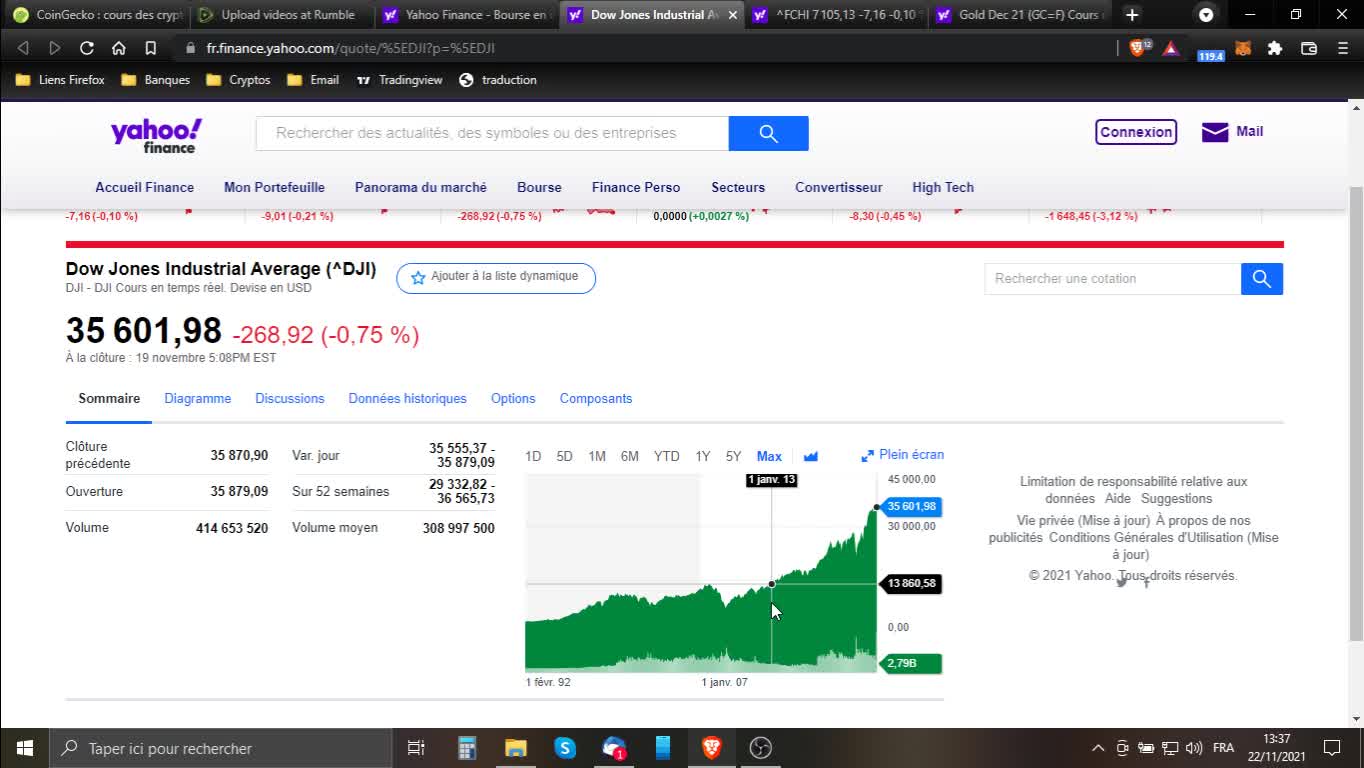Switch to CoinGecko browser tab

97,15
